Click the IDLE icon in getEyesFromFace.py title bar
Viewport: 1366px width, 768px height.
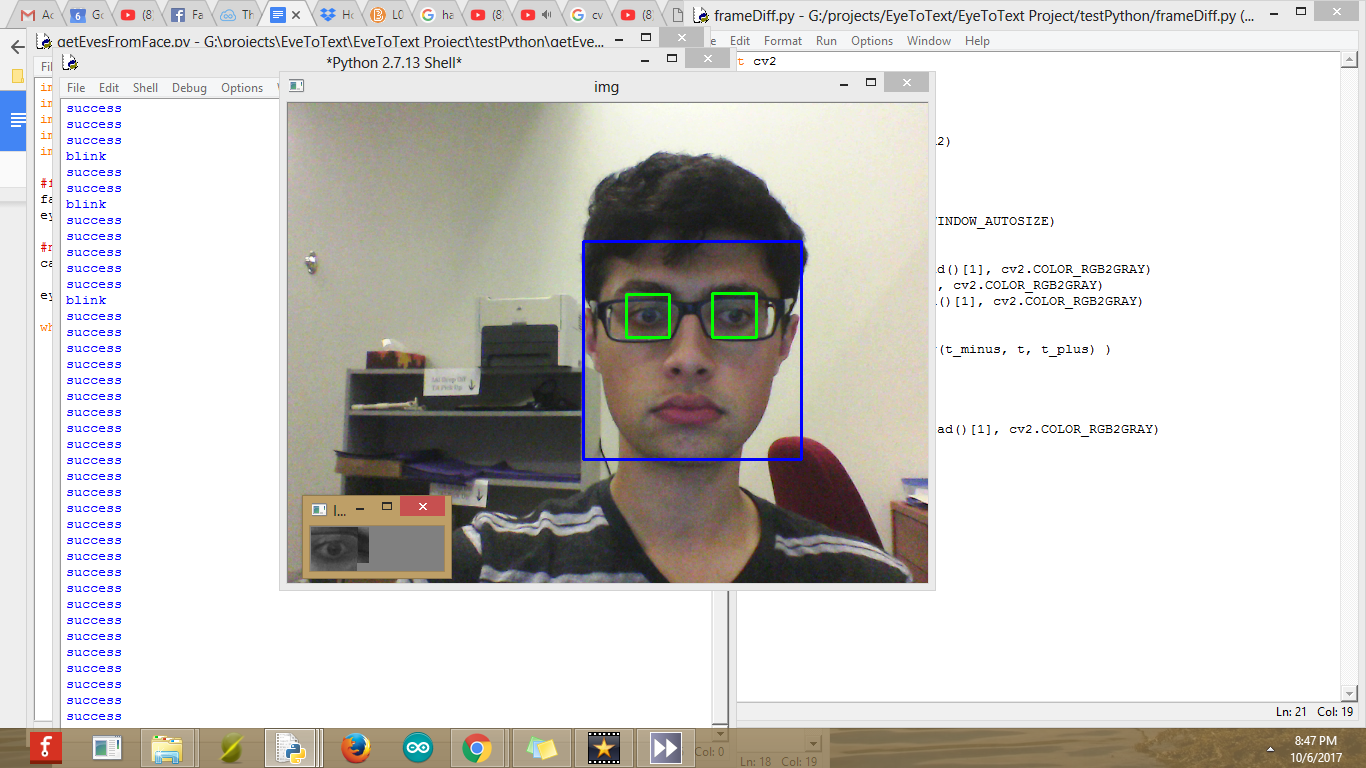click(44, 41)
